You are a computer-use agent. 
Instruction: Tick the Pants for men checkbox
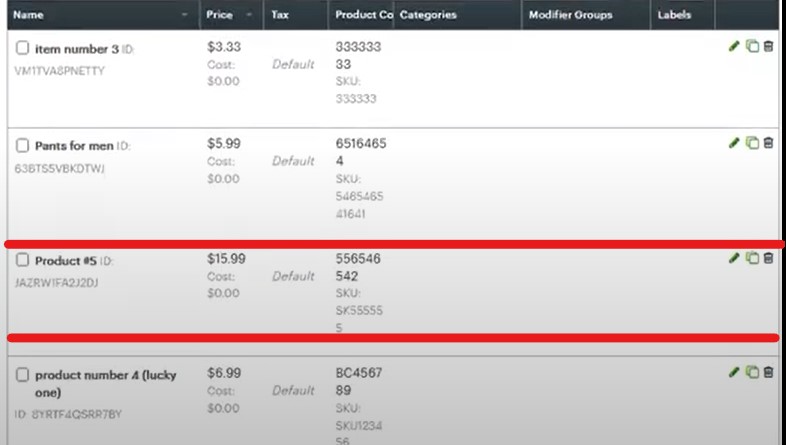23,145
